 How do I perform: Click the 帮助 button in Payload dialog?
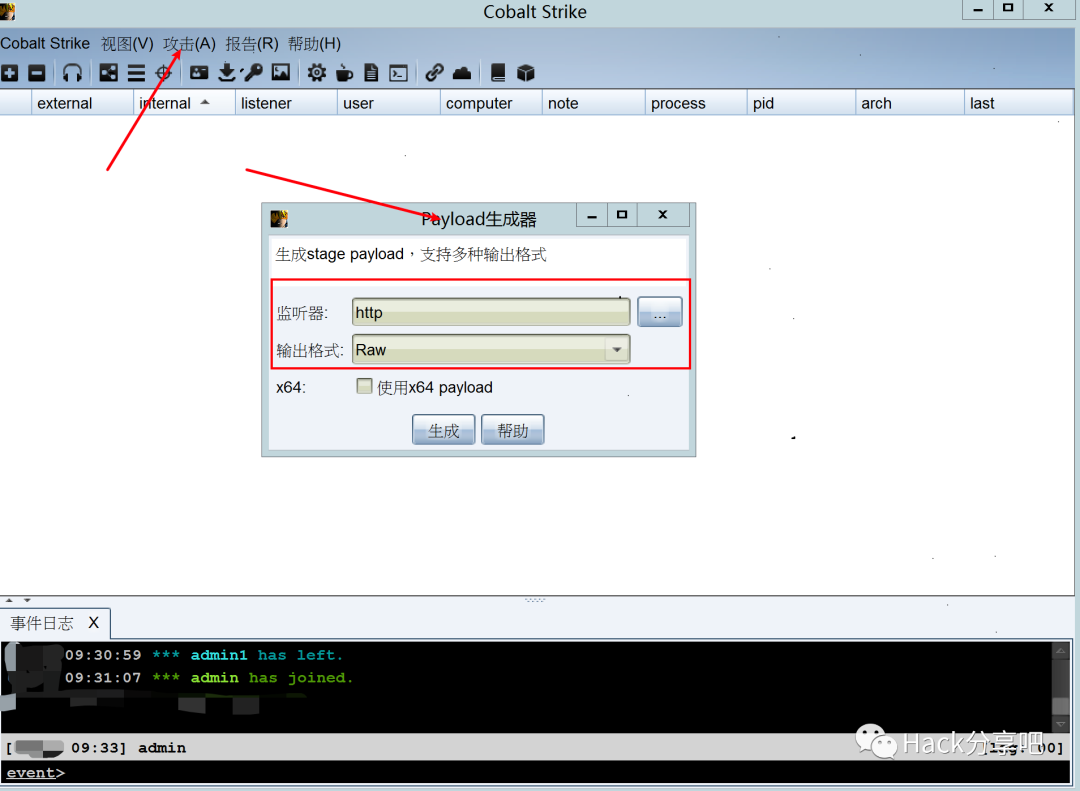coord(512,429)
